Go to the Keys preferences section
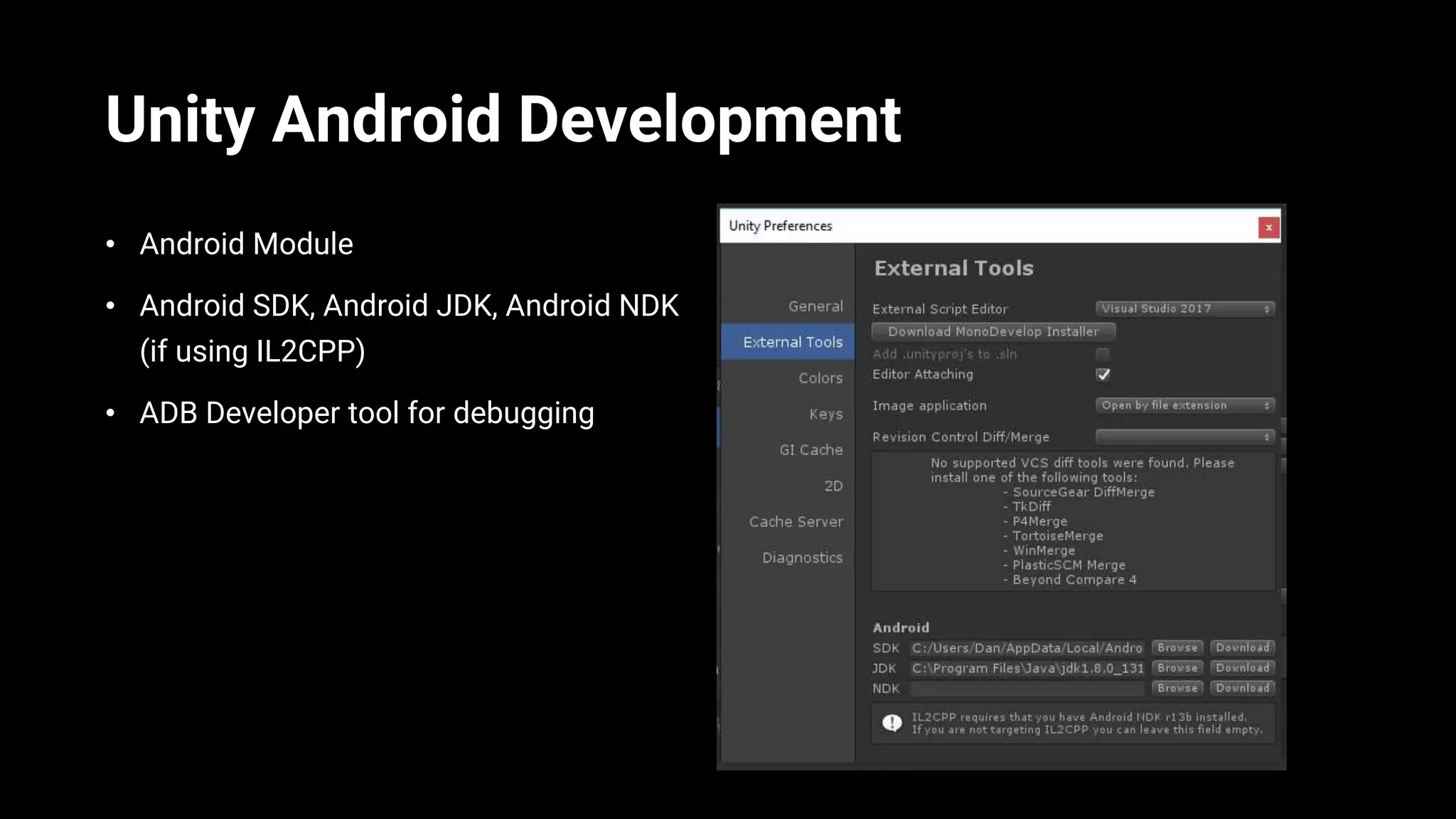 point(826,414)
